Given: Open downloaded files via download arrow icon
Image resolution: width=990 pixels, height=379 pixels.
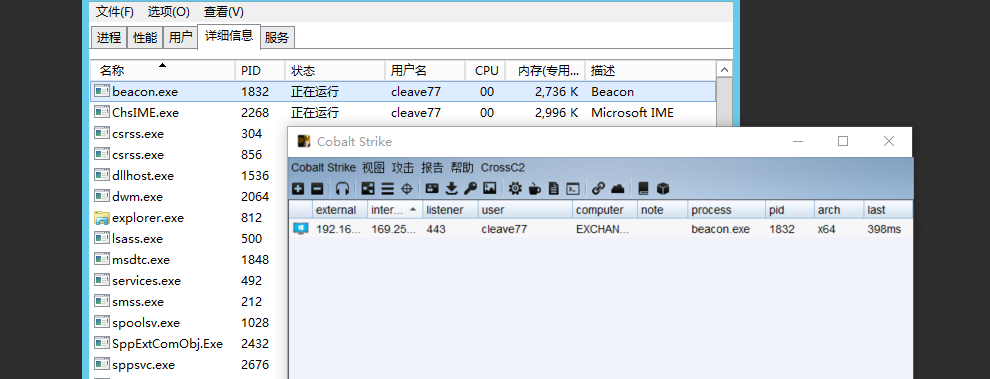Looking at the screenshot, I should click(451, 188).
